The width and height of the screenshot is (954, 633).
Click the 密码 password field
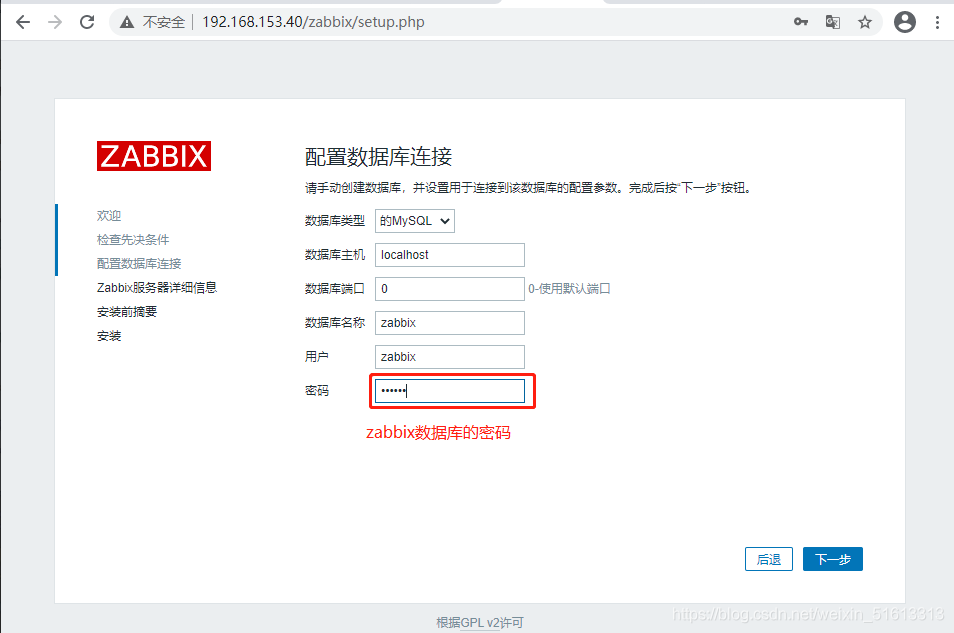450,391
